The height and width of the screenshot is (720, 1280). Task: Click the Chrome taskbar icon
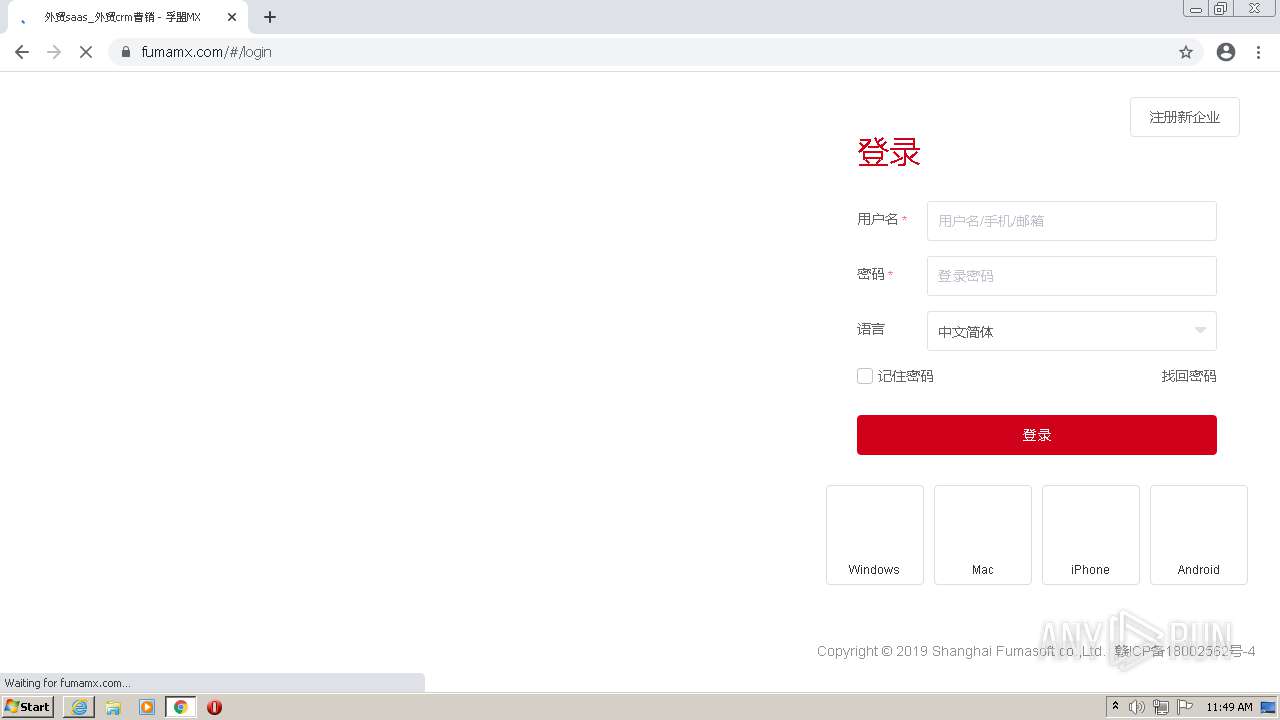(x=180, y=707)
